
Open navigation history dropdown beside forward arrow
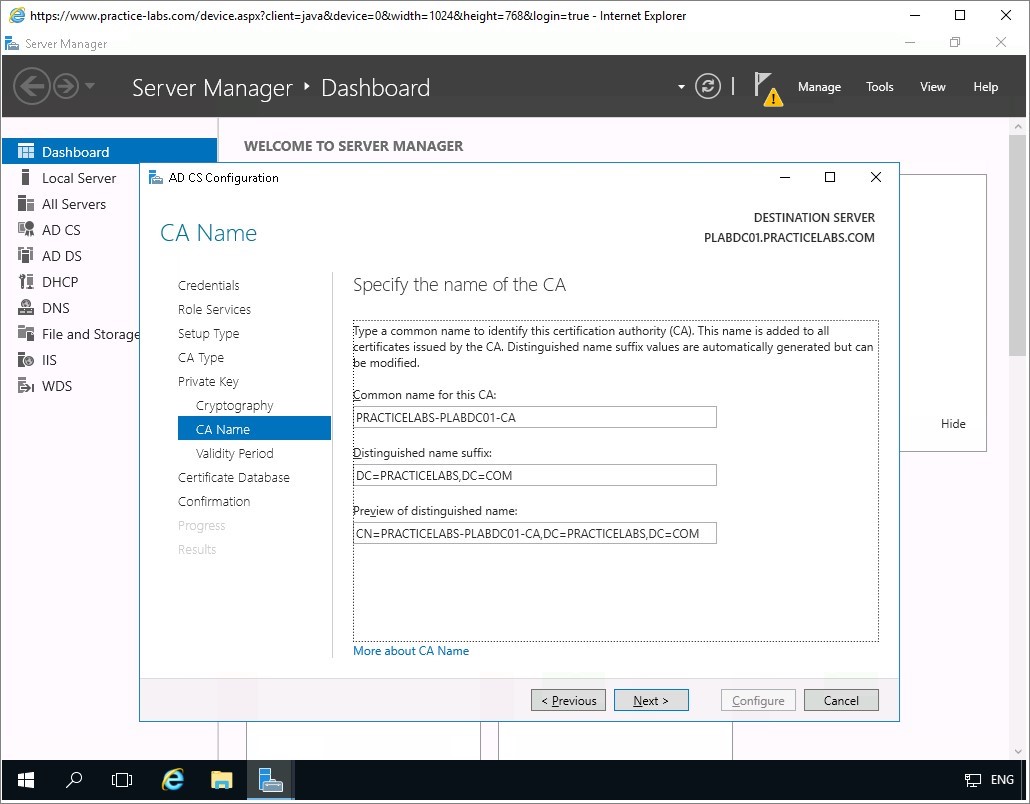90,86
